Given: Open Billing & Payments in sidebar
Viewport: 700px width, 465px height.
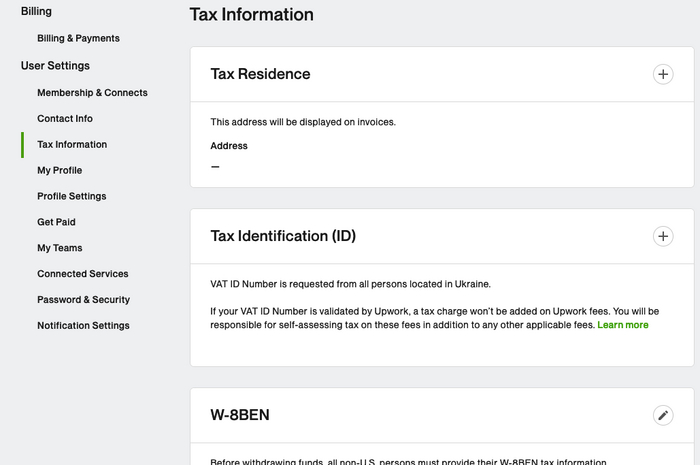Looking at the screenshot, I should pyautogui.click(x=78, y=38).
